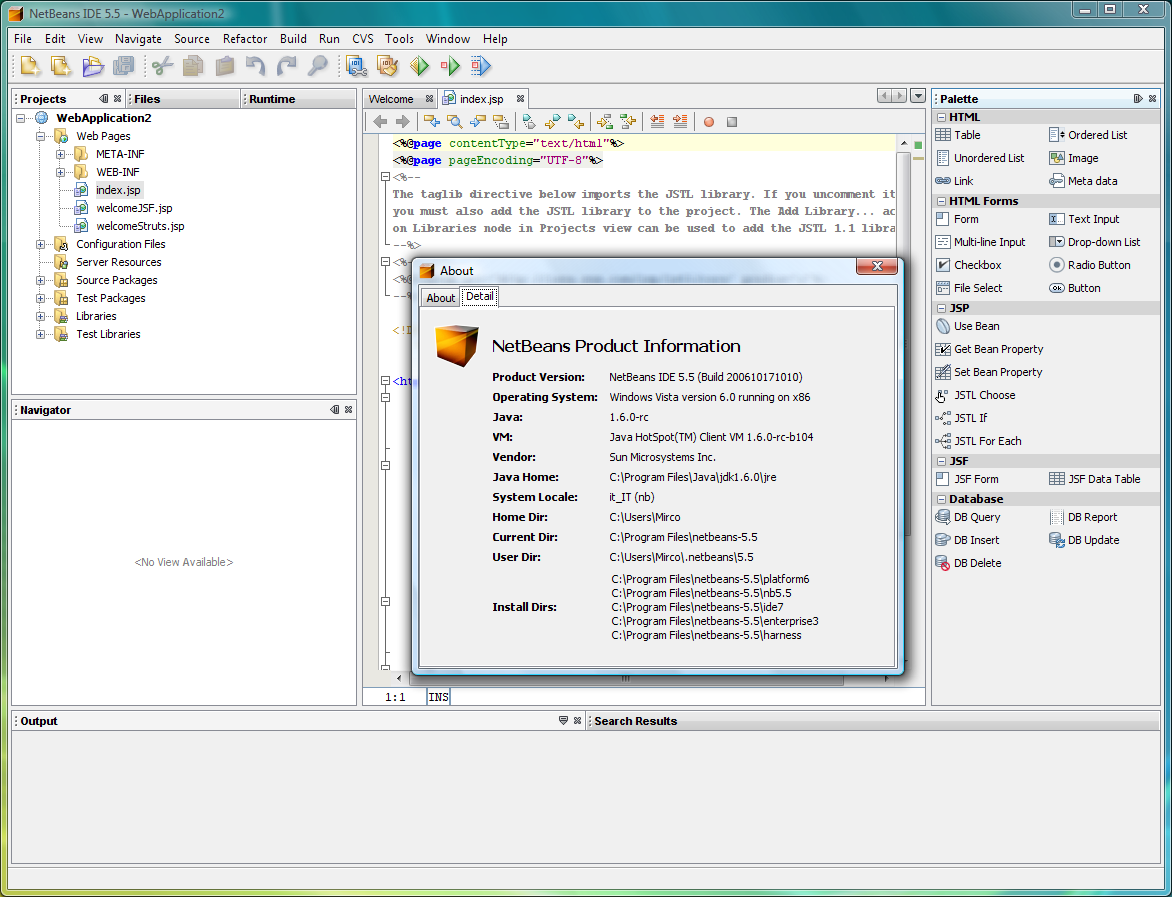The height and width of the screenshot is (897, 1172).
Task: Expand the Test Libraries node
Action: pyautogui.click(x=40, y=334)
